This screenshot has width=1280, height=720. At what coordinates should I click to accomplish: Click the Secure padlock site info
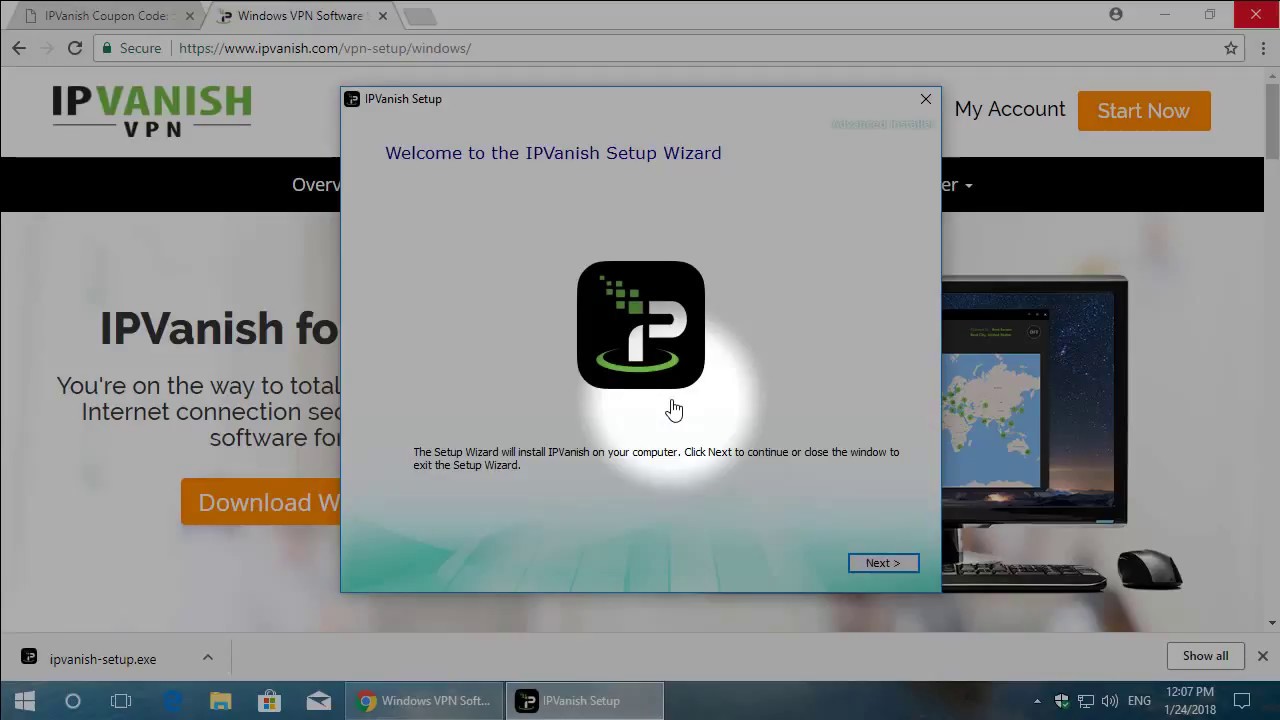coord(131,48)
